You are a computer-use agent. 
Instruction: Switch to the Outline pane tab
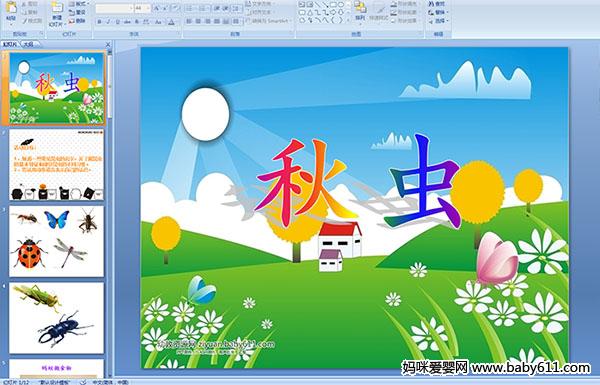pyautogui.click(x=29, y=44)
